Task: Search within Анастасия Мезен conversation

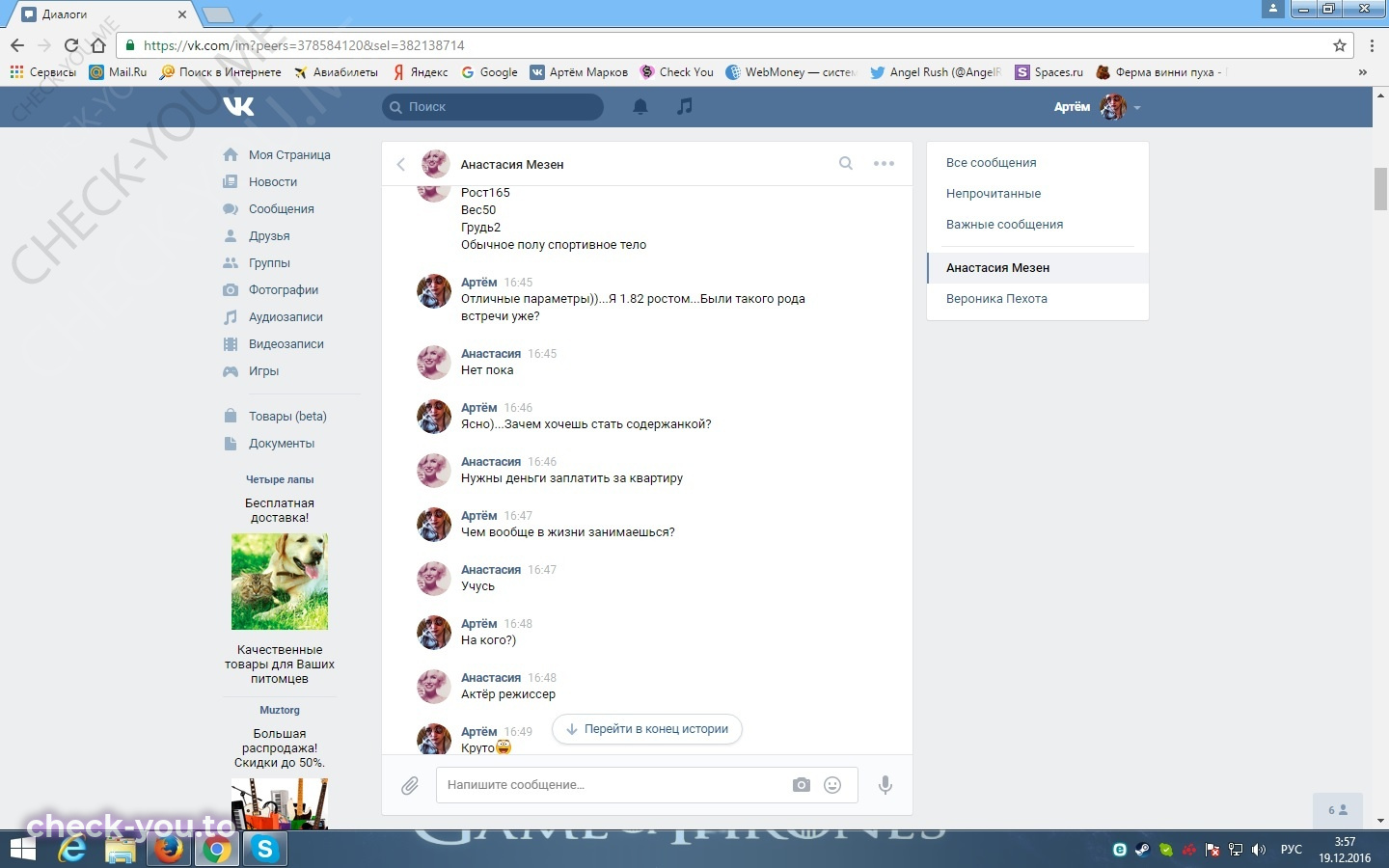Action: (846, 163)
